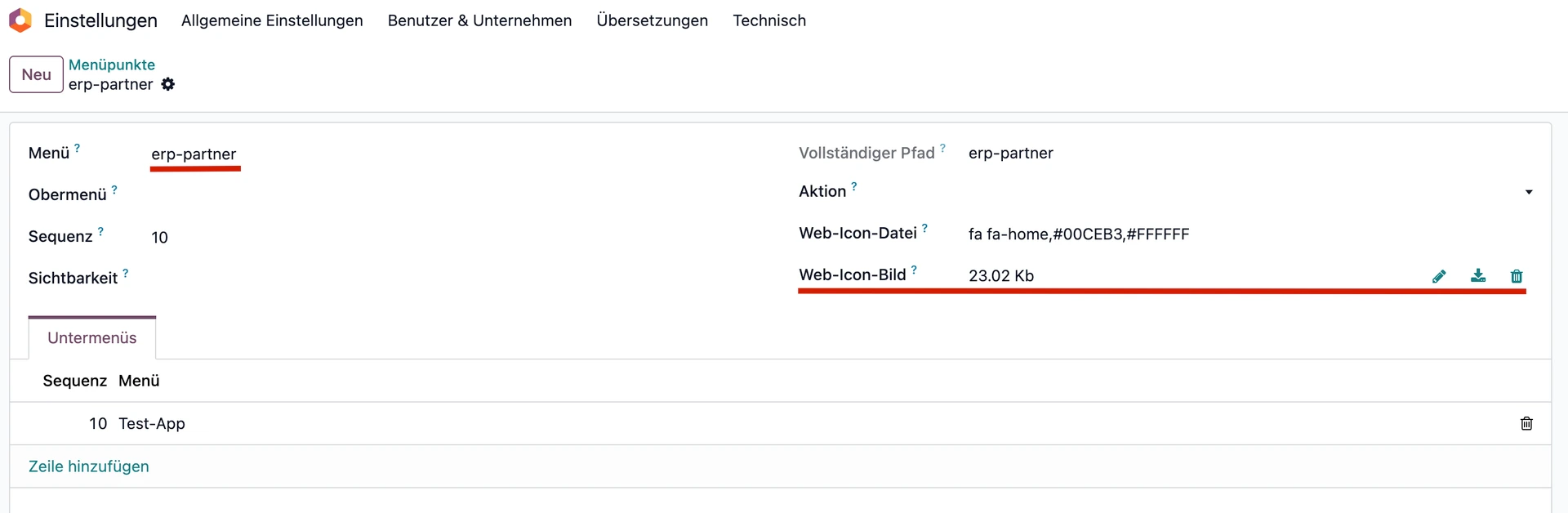
Task: Click the Menü name input field
Action: 408,154
